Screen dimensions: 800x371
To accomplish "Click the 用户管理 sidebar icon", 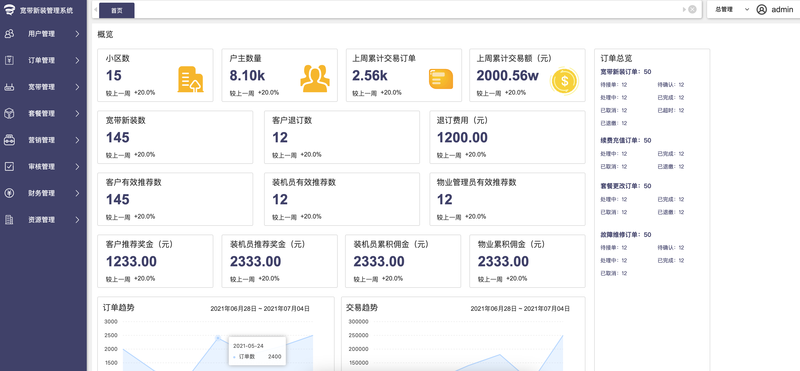I will pos(9,34).
